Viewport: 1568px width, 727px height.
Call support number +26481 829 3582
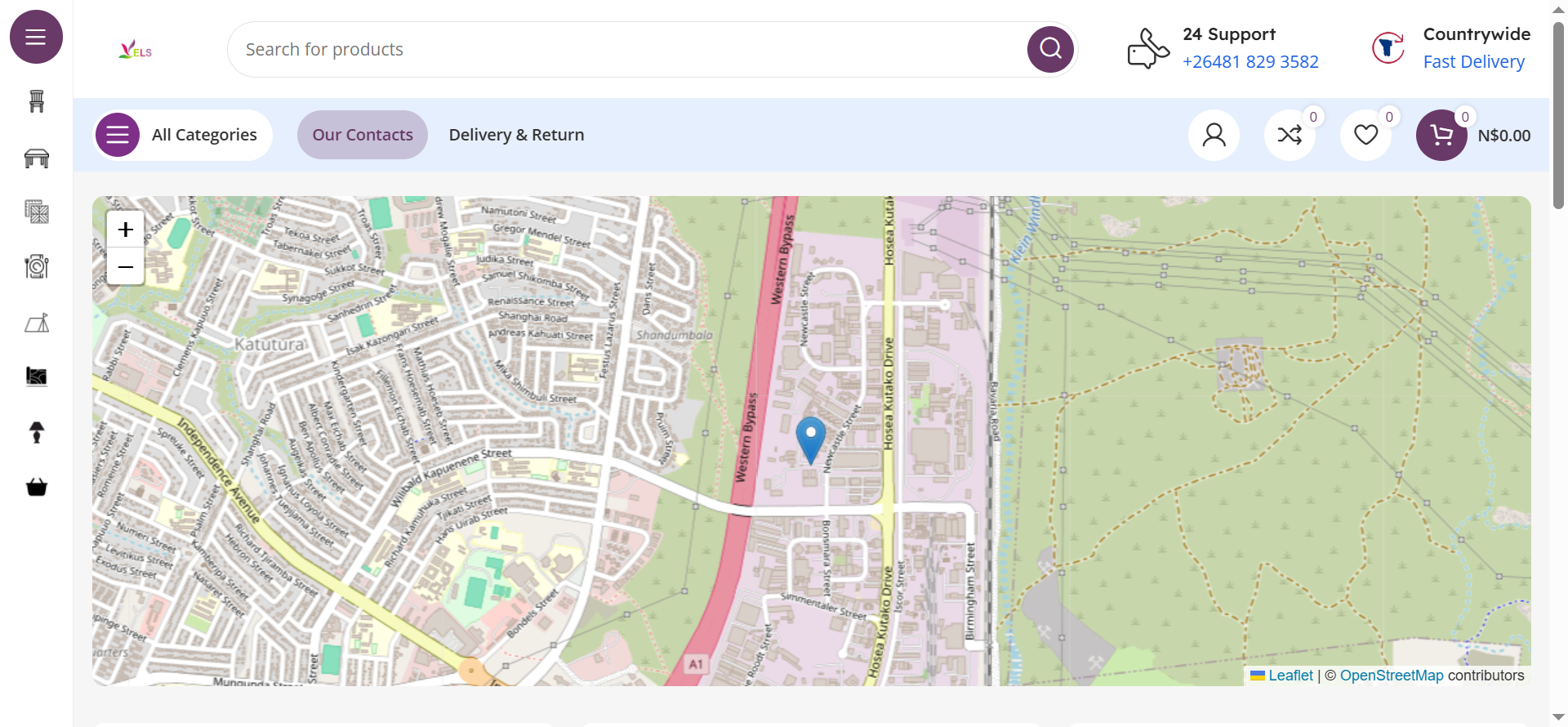[x=1250, y=62]
